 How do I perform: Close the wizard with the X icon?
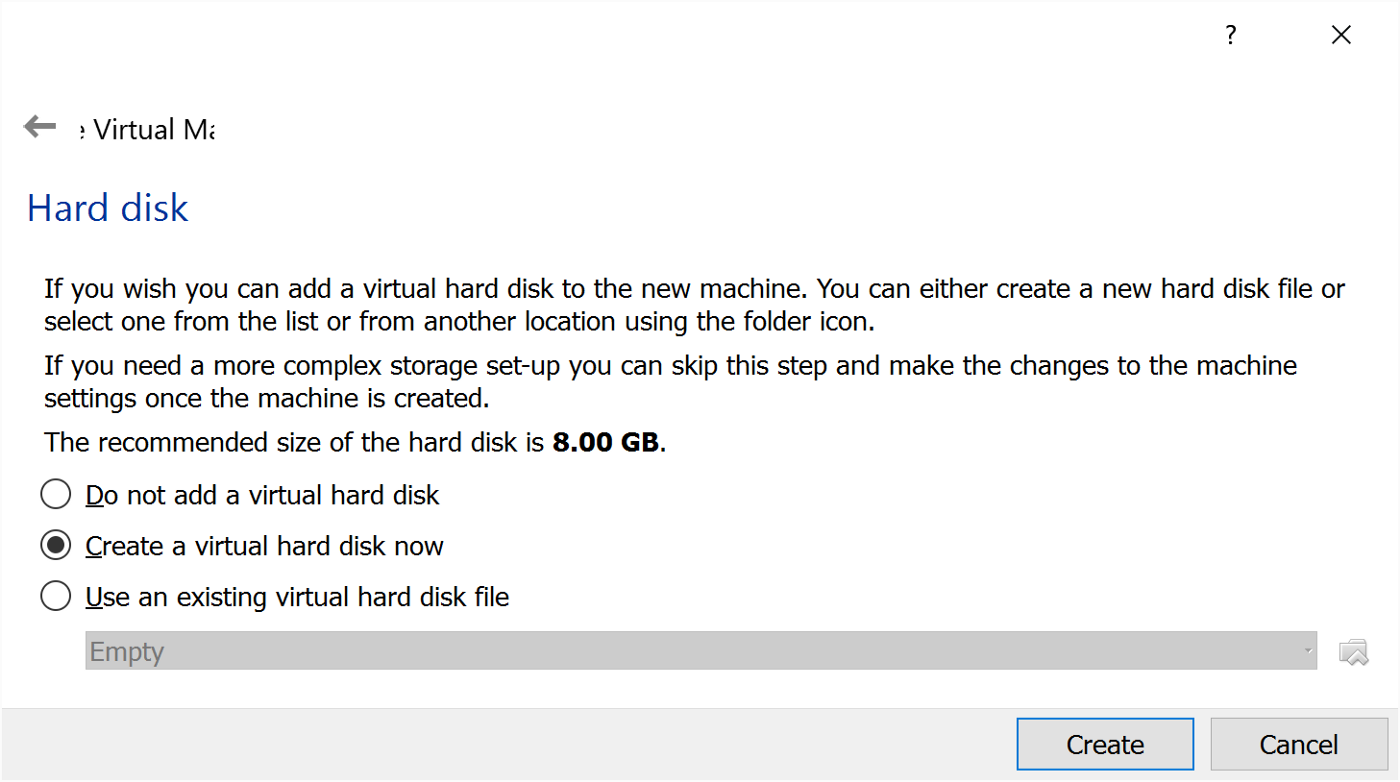click(x=1341, y=36)
